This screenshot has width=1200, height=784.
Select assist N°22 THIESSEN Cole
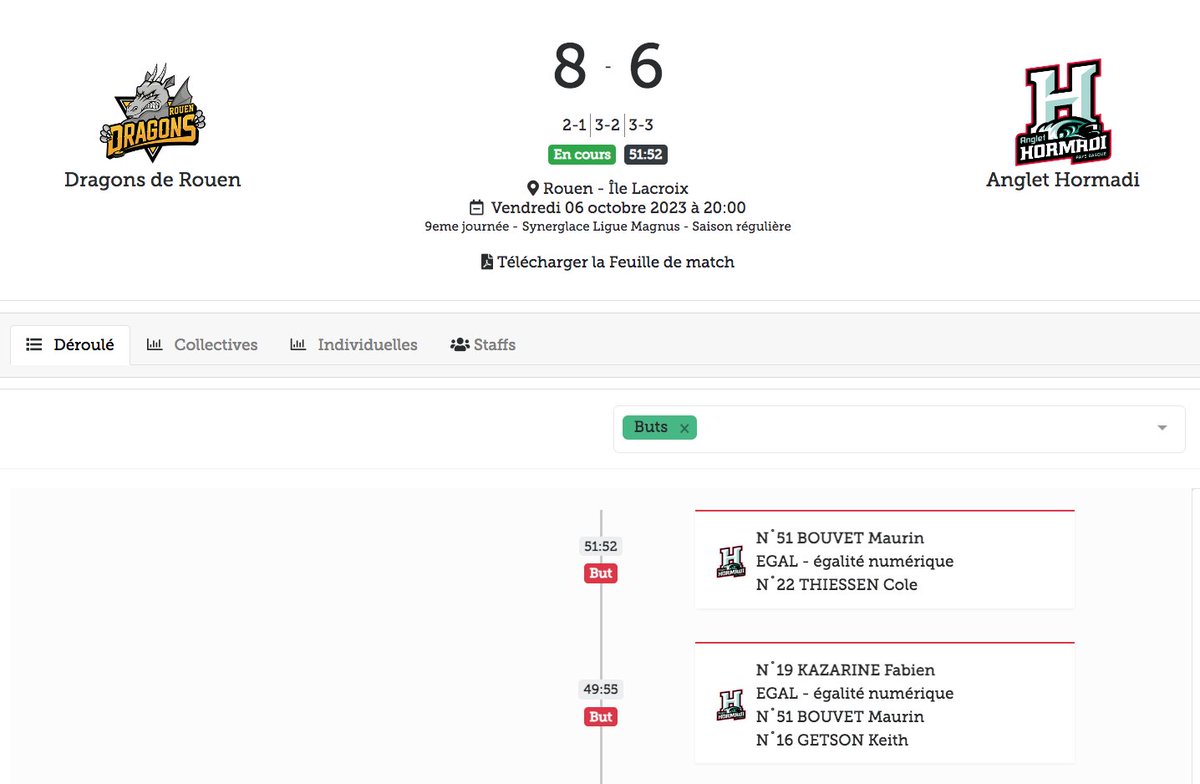click(x=837, y=584)
